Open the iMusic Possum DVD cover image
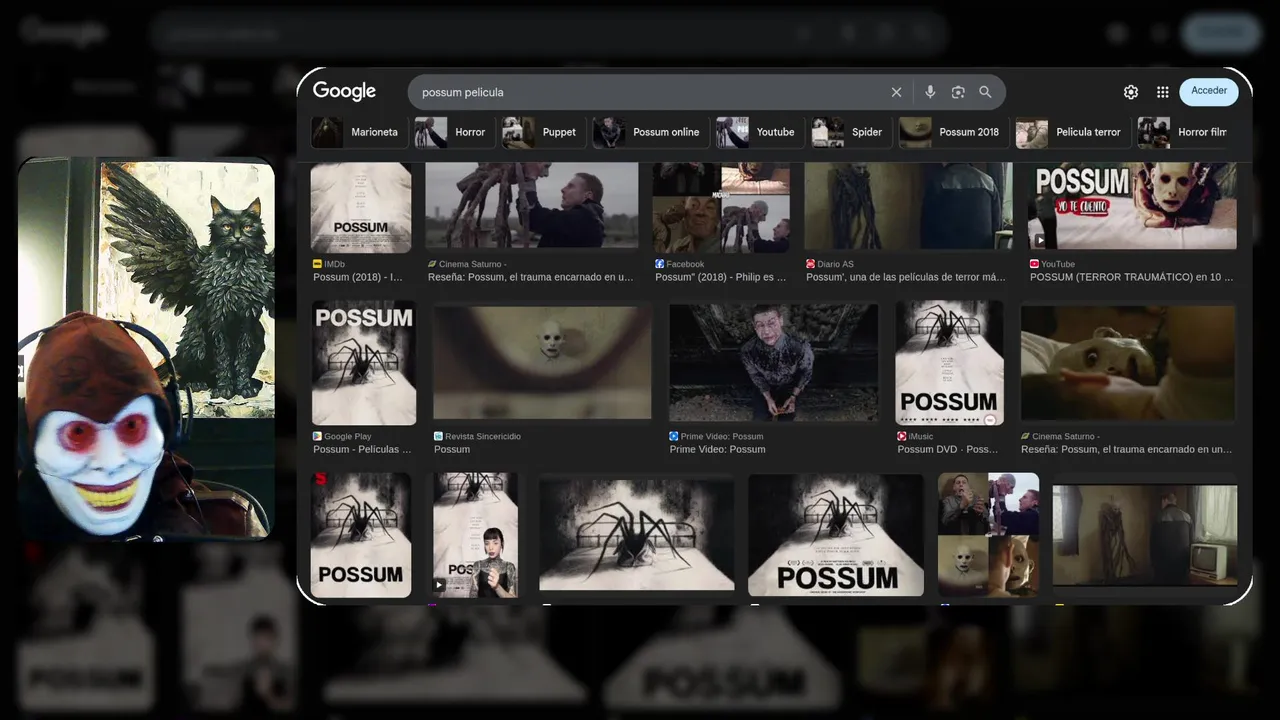 [x=949, y=364]
